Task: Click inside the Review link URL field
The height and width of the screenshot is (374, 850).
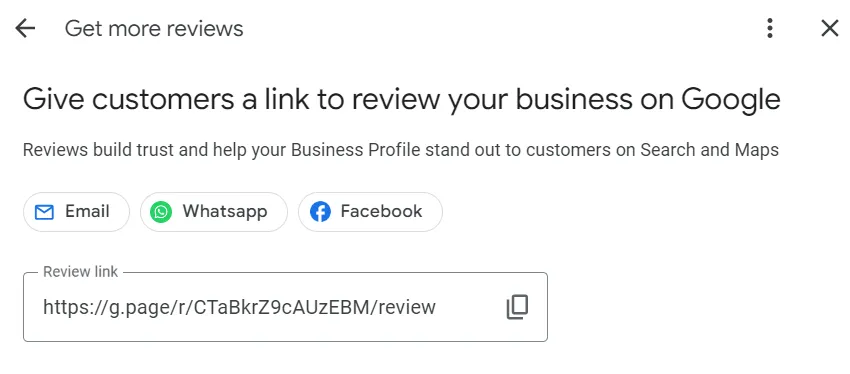Action: [285, 307]
